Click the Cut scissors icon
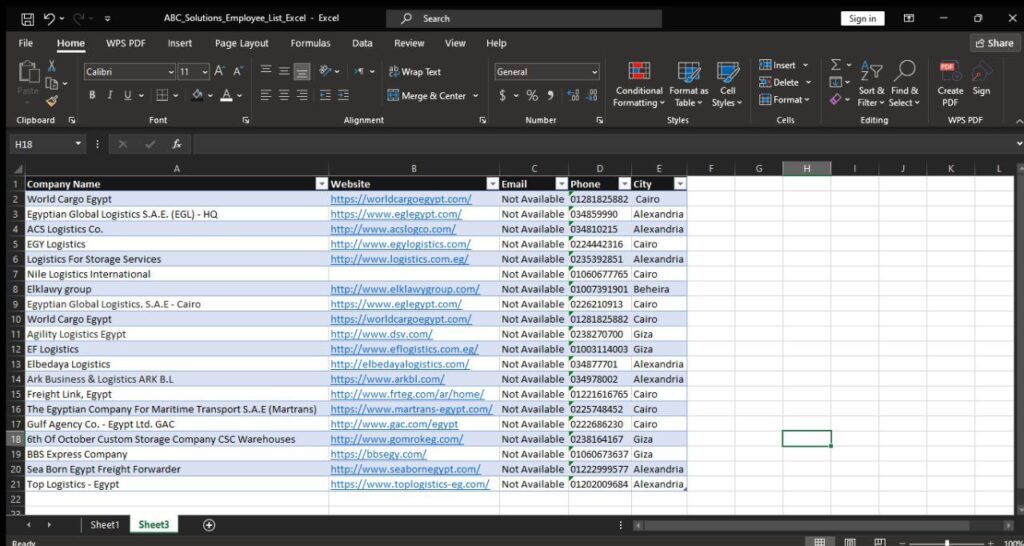This screenshot has height=546, width=1024. pos(51,67)
